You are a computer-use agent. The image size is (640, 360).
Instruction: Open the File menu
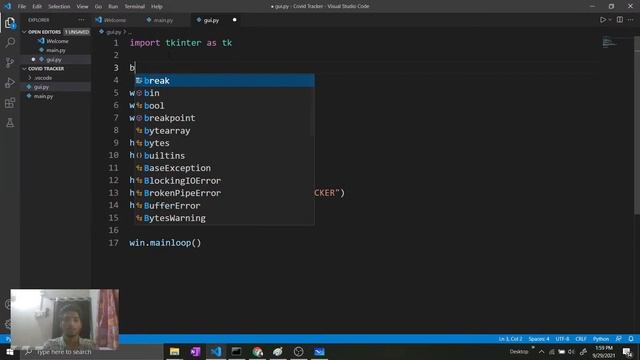pyautogui.click(x=22, y=7)
